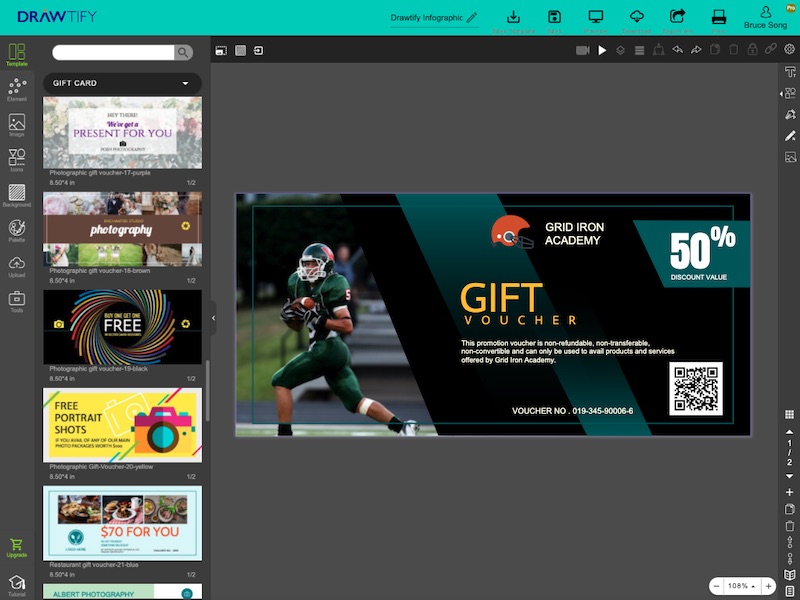This screenshot has width=800, height=600.
Task: Delete page with trash icon on right
Action: 789,526
